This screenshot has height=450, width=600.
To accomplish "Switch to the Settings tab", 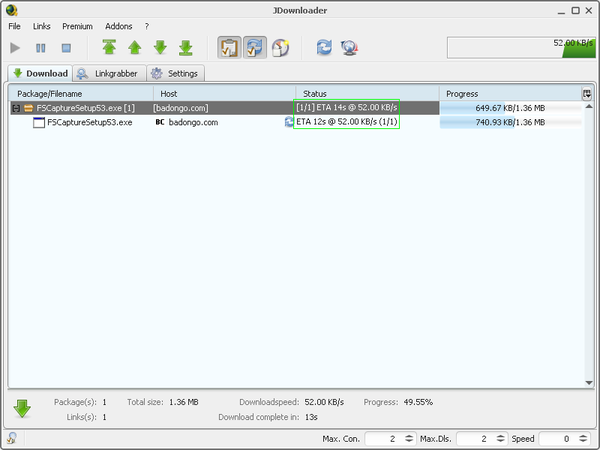I will click(x=176, y=73).
